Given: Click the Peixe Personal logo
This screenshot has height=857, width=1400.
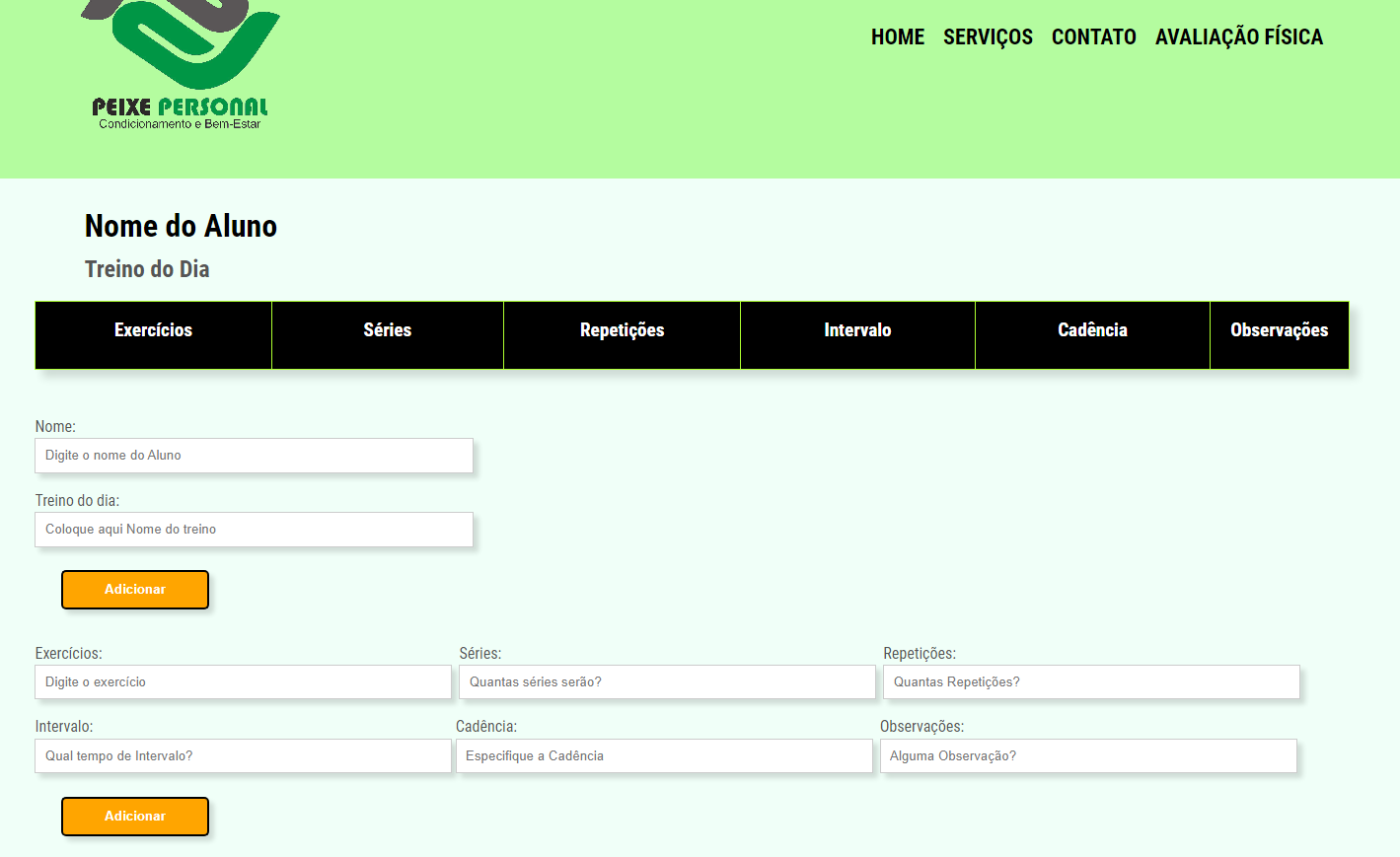Looking at the screenshot, I should tap(180, 65).
